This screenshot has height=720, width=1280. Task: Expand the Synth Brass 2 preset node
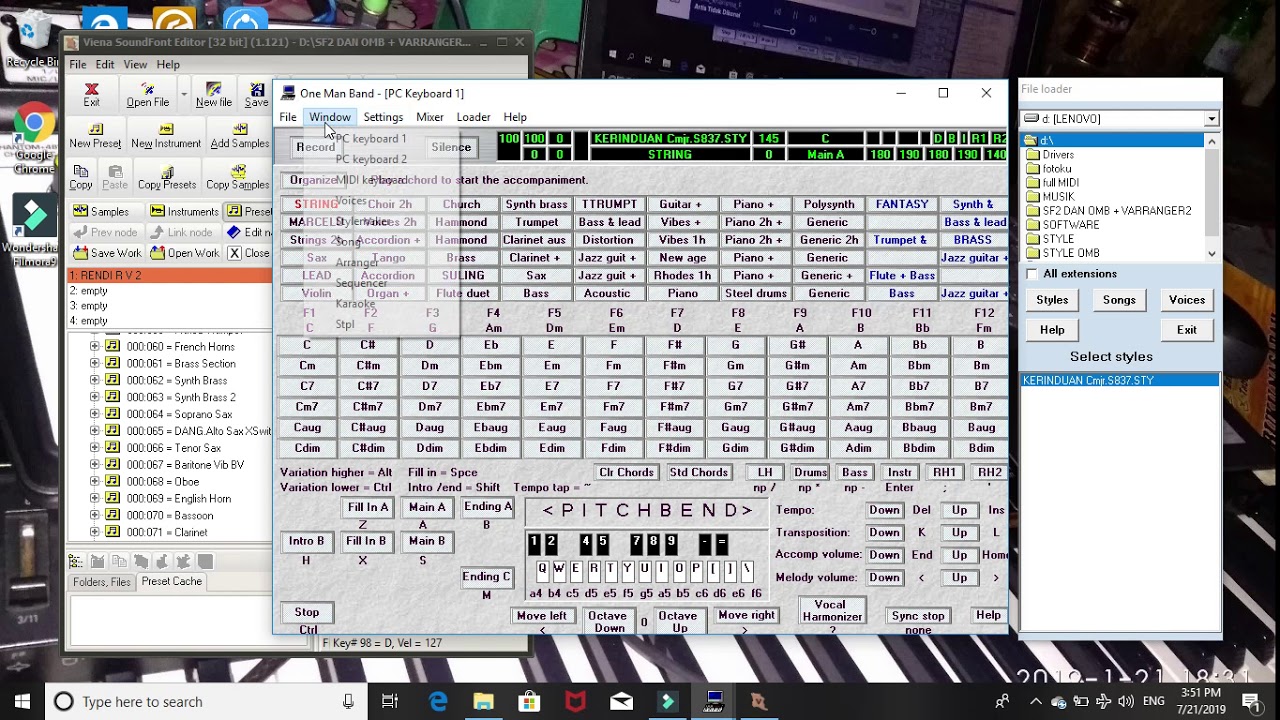(95, 397)
